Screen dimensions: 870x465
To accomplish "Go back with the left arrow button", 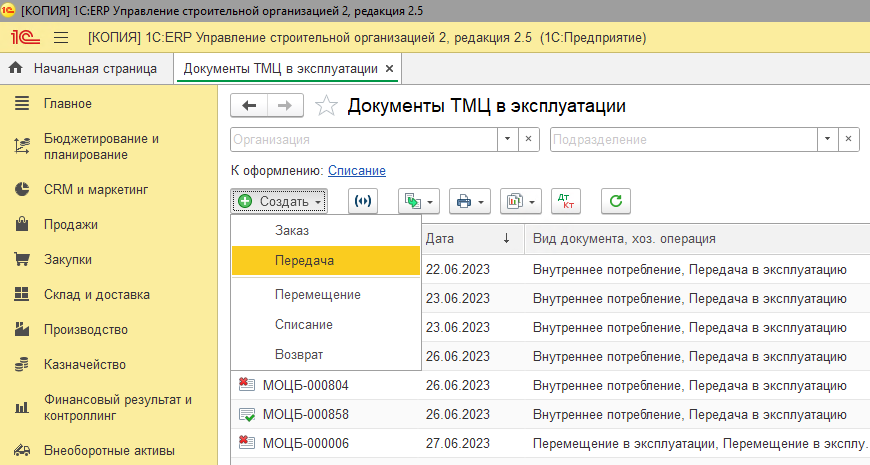I will pyautogui.click(x=249, y=106).
